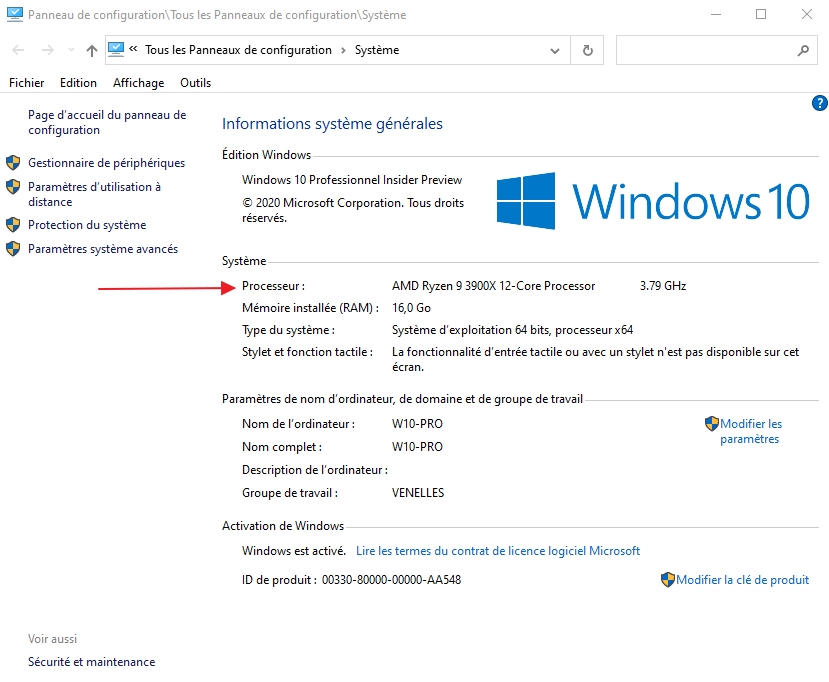Click 'Mémoire installée (RAM) :' label
Screen dimensions: 829x682
click(310, 308)
